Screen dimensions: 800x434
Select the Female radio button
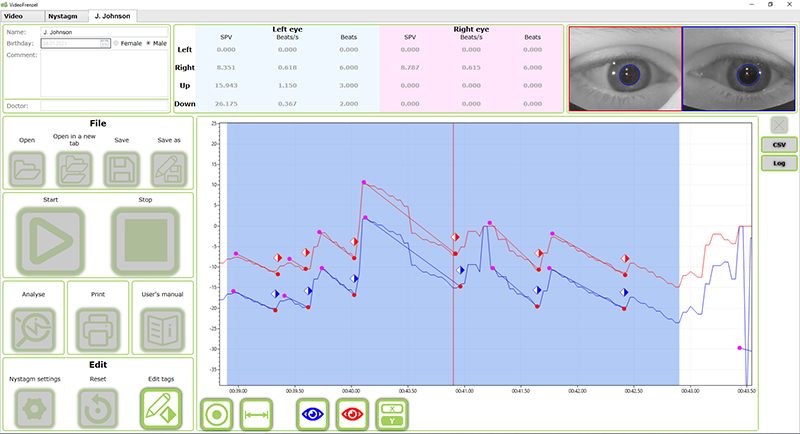pyautogui.click(x=116, y=43)
